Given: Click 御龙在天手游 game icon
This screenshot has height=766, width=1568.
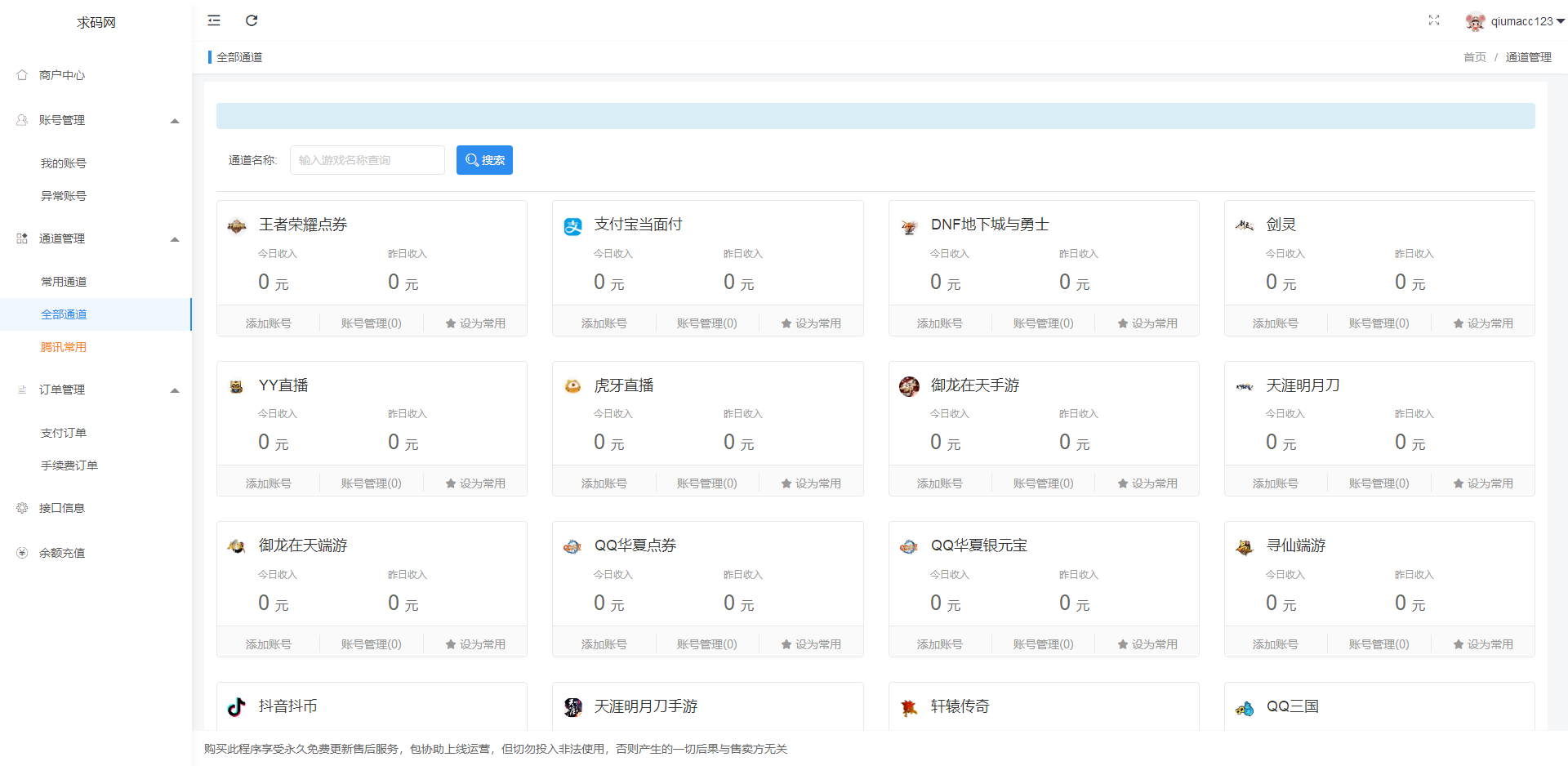Looking at the screenshot, I should (x=909, y=386).
